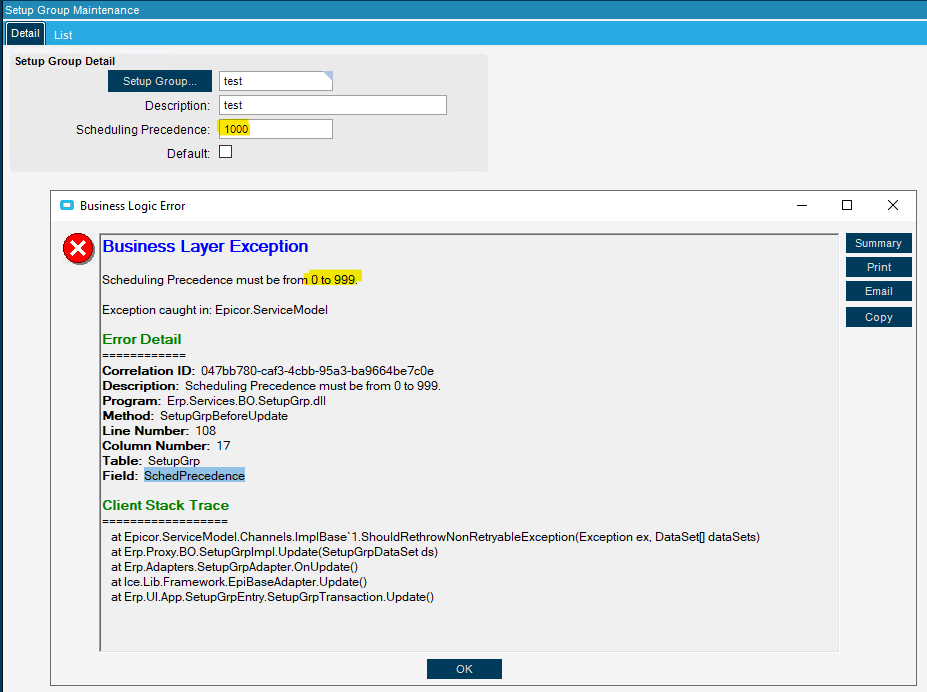Image resolution: width=927 pixels, height=692 pixels.
Task: Switch to the List tab
Action: (63, 35)
